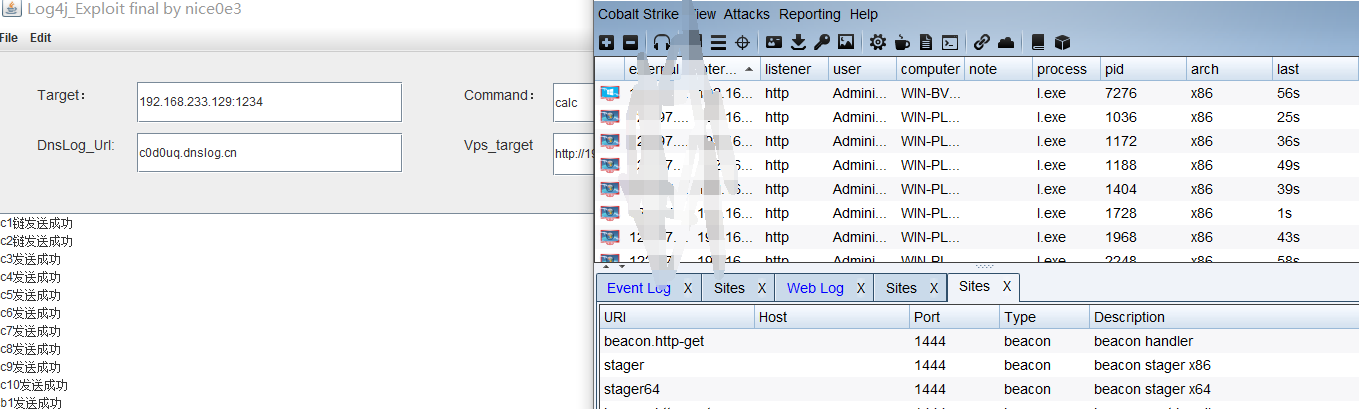Sort sites by Port column header
This screenshot has width=1359, height=409.
(955, 317)
